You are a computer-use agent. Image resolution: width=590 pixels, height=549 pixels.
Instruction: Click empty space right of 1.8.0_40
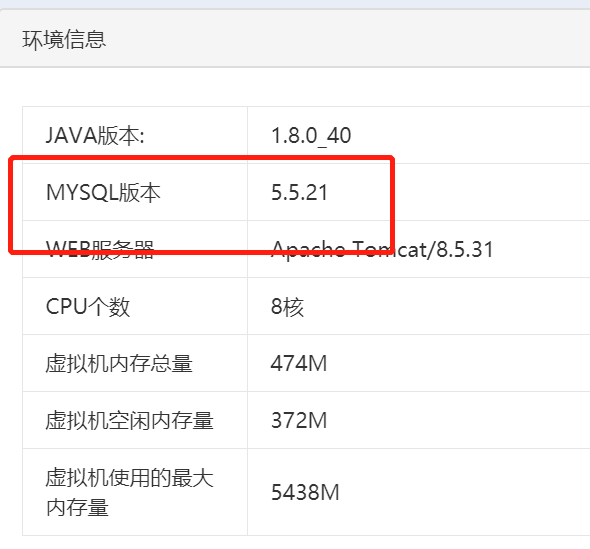(x=470, y=135)
